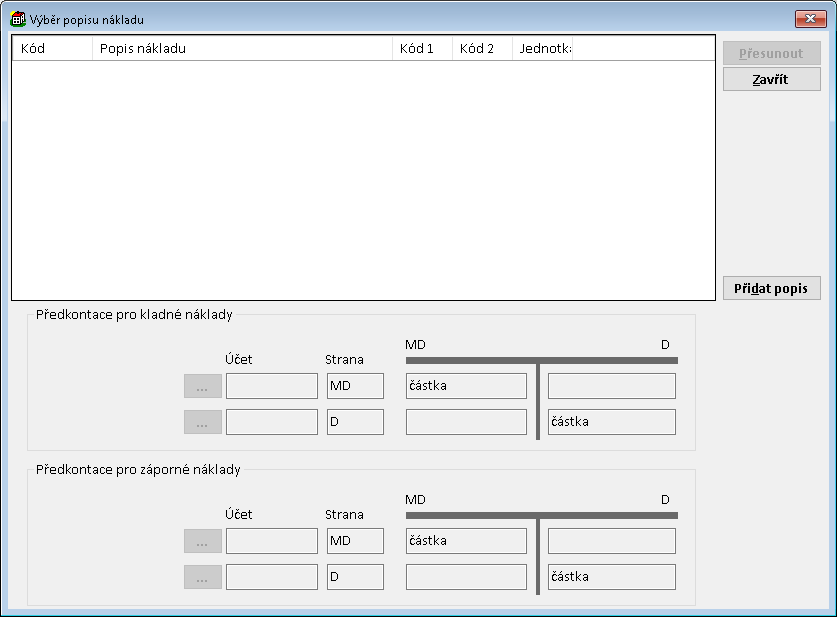Image resolution: width=837 pixels, height=617 pixels.
Task: Click the Kód 2 column header
Action: click(482, 48)
